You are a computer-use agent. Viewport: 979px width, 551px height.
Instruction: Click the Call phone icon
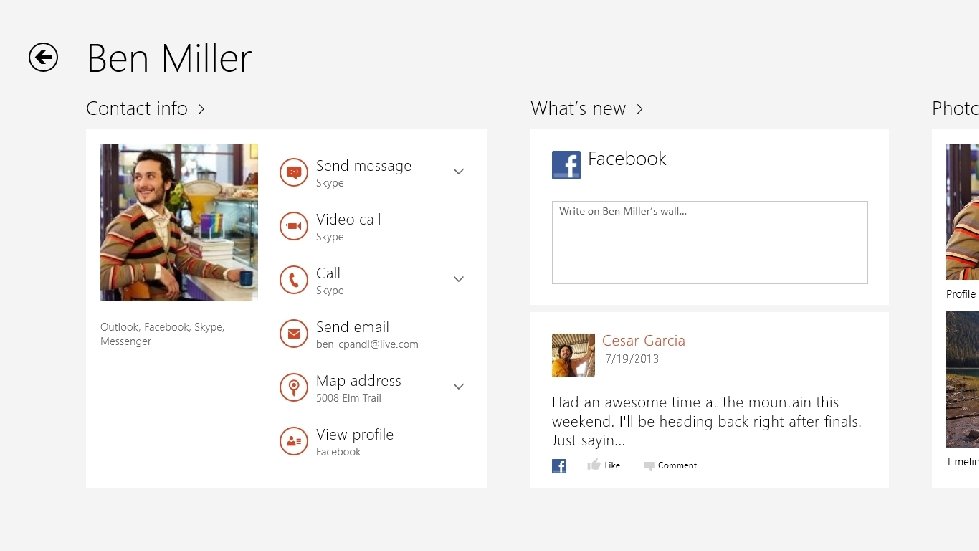pyautogui.click(x=293, y=280)
